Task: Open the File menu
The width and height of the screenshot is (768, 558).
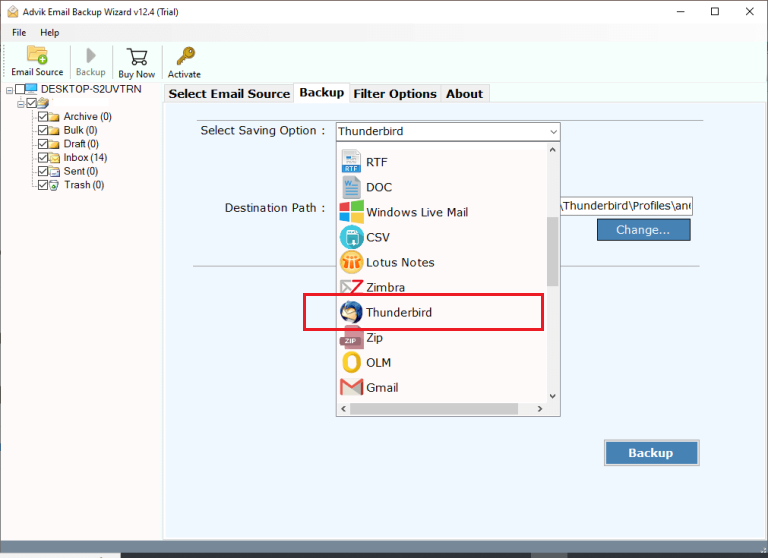Action: click(20, 33)
